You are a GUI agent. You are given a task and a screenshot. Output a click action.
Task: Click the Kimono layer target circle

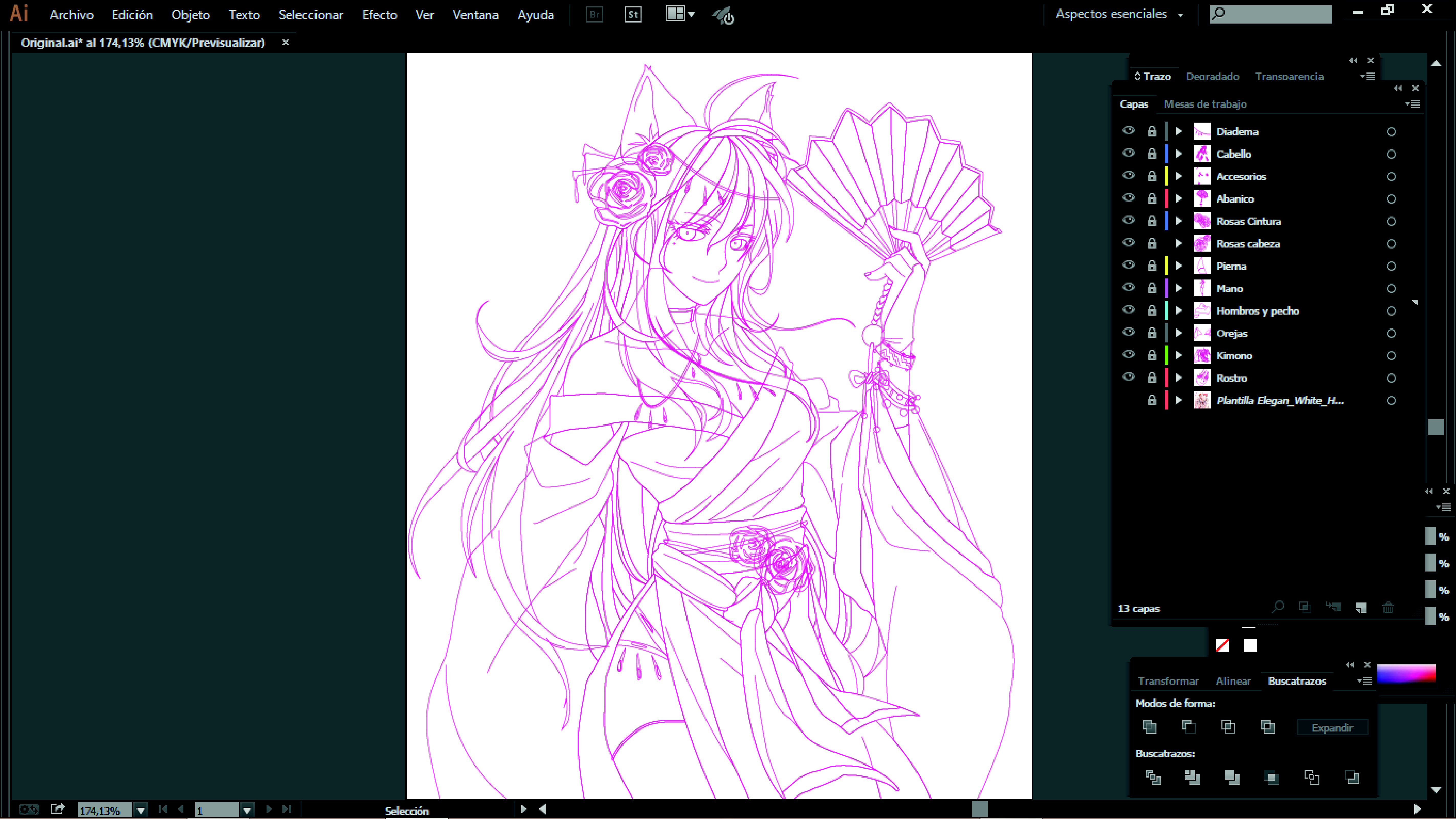pyautogui.click(x=1391, y=356)
